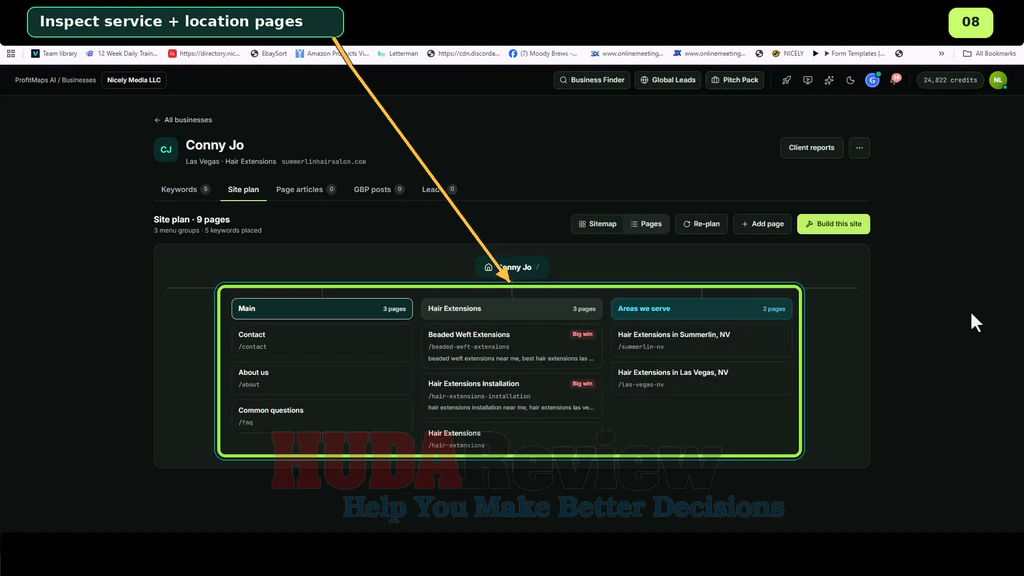The width and height of the screenshot is (1024, 576).
Task: Click the sparkles icon in the header
Action: point(829,80)
